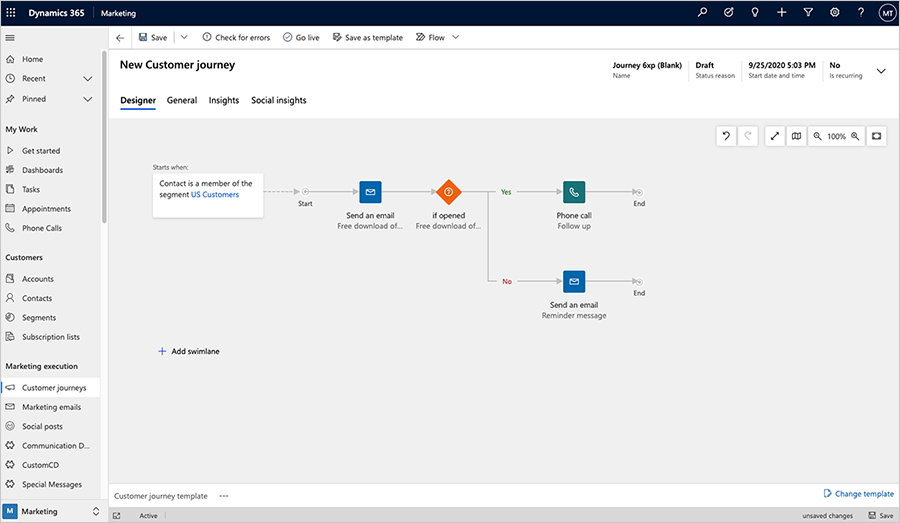900x523 pixels.
Task: Open the minimap view icon
Action: tap(796, 136)
